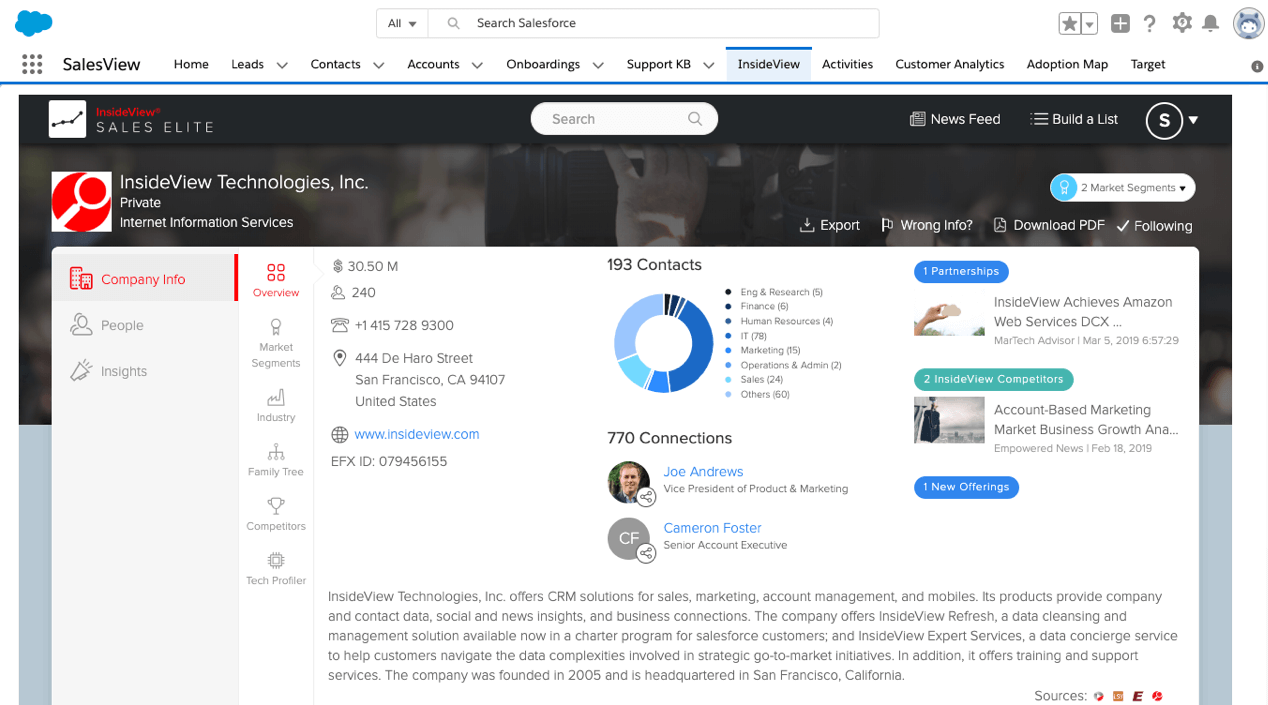Click the share icon on Cameron Foster's avatar

pos(646,553)
